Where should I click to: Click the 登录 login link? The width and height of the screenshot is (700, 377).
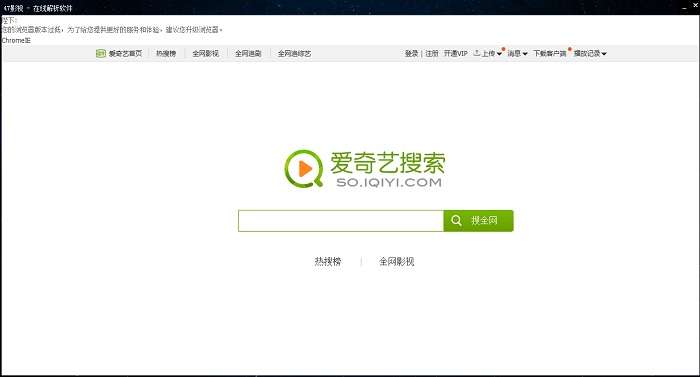point(411,54)
